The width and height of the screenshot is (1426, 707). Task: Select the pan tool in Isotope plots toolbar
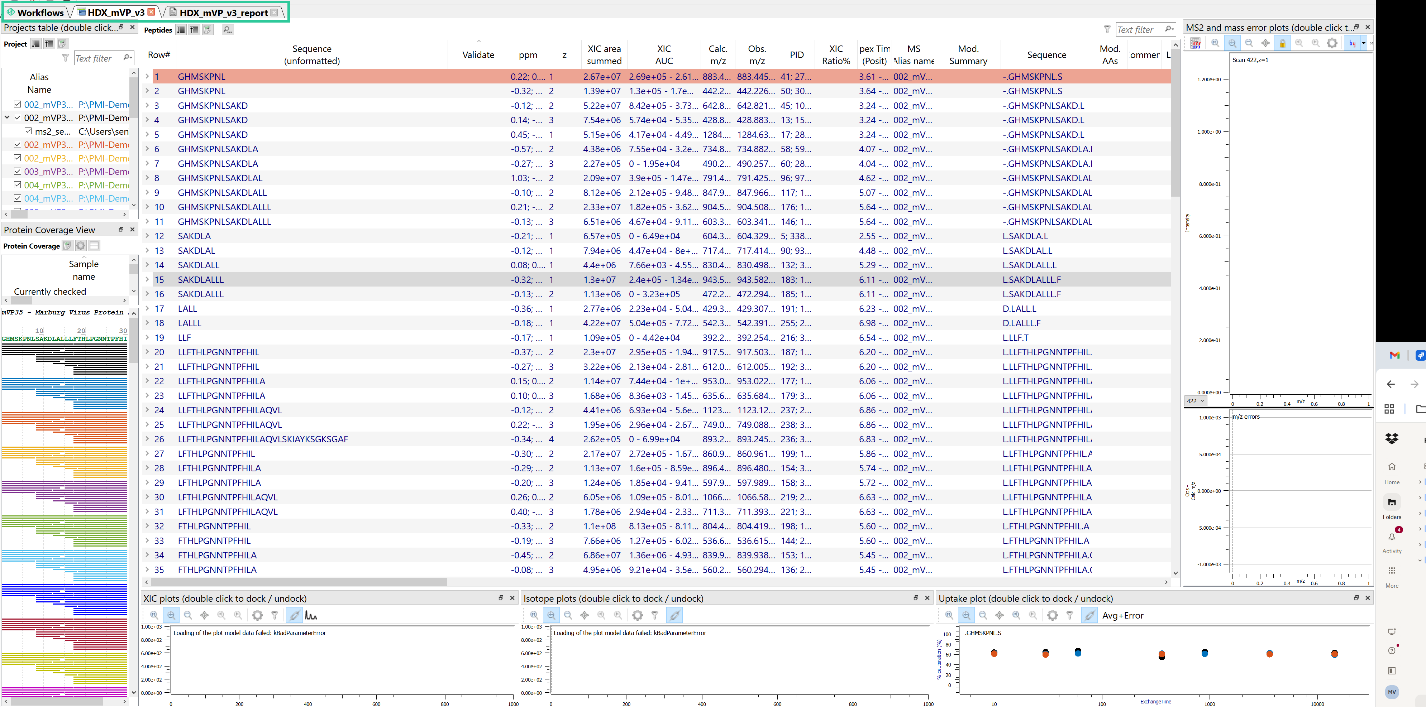(584, 615)
